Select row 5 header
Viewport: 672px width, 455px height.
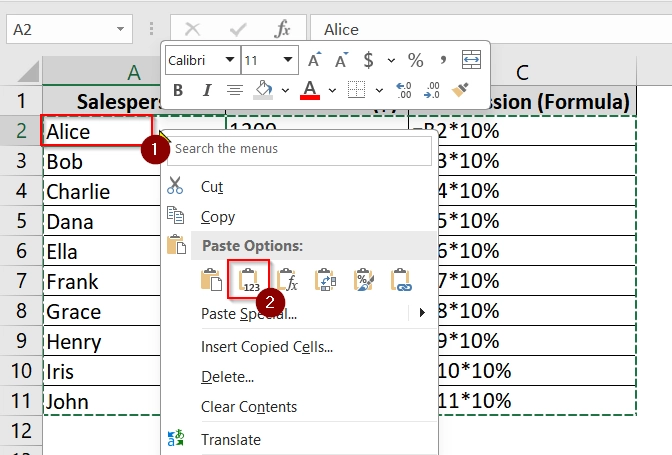[x=21, y=221]
